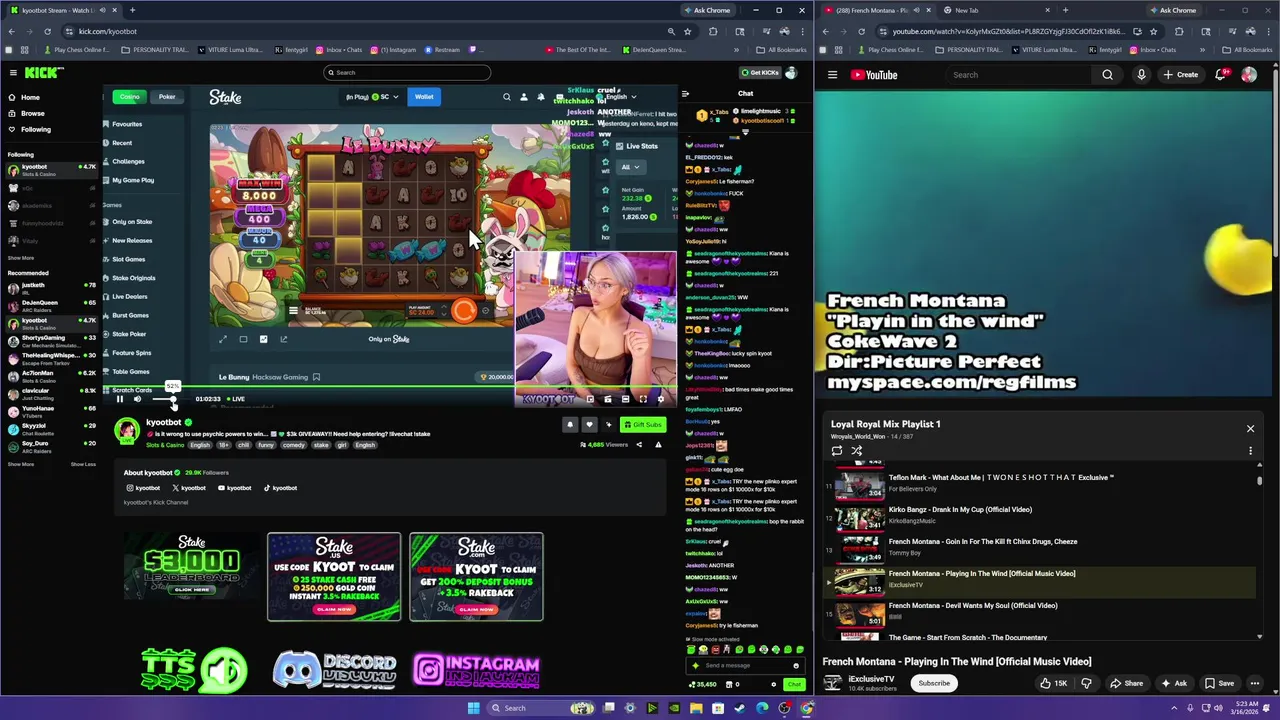The width and height of the screenshot is (1280, 720).
Task: Click the Kick logo
Action: (x=44, y=72)
